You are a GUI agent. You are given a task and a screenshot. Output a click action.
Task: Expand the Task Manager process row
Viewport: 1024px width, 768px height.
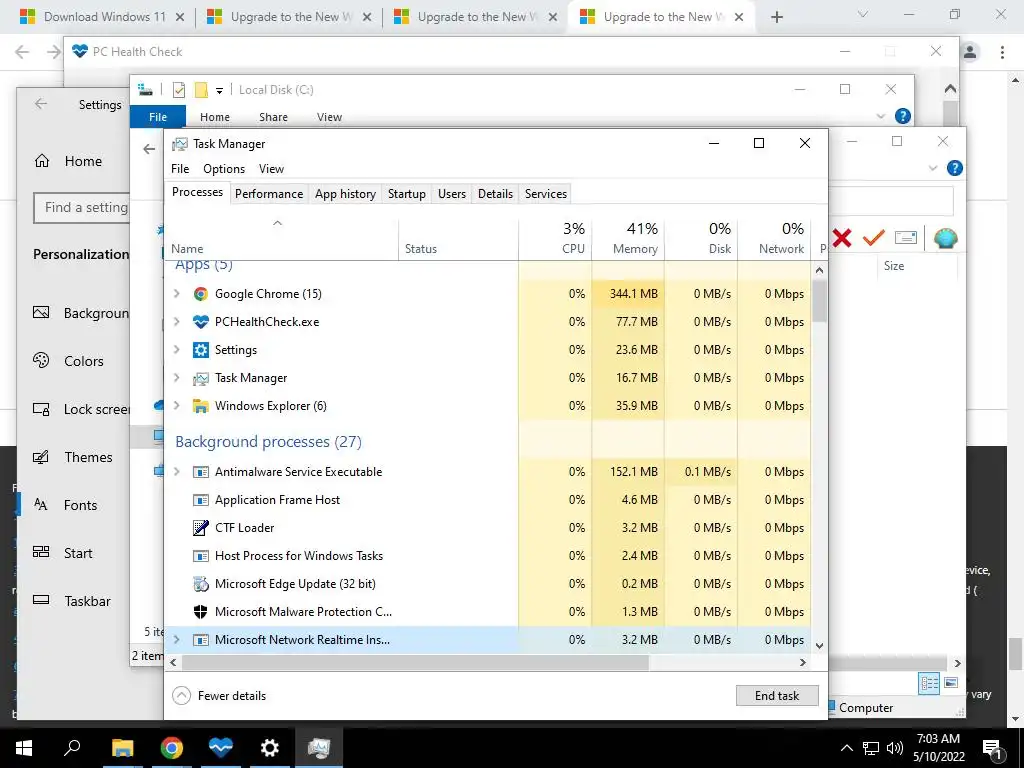(176, 378)
